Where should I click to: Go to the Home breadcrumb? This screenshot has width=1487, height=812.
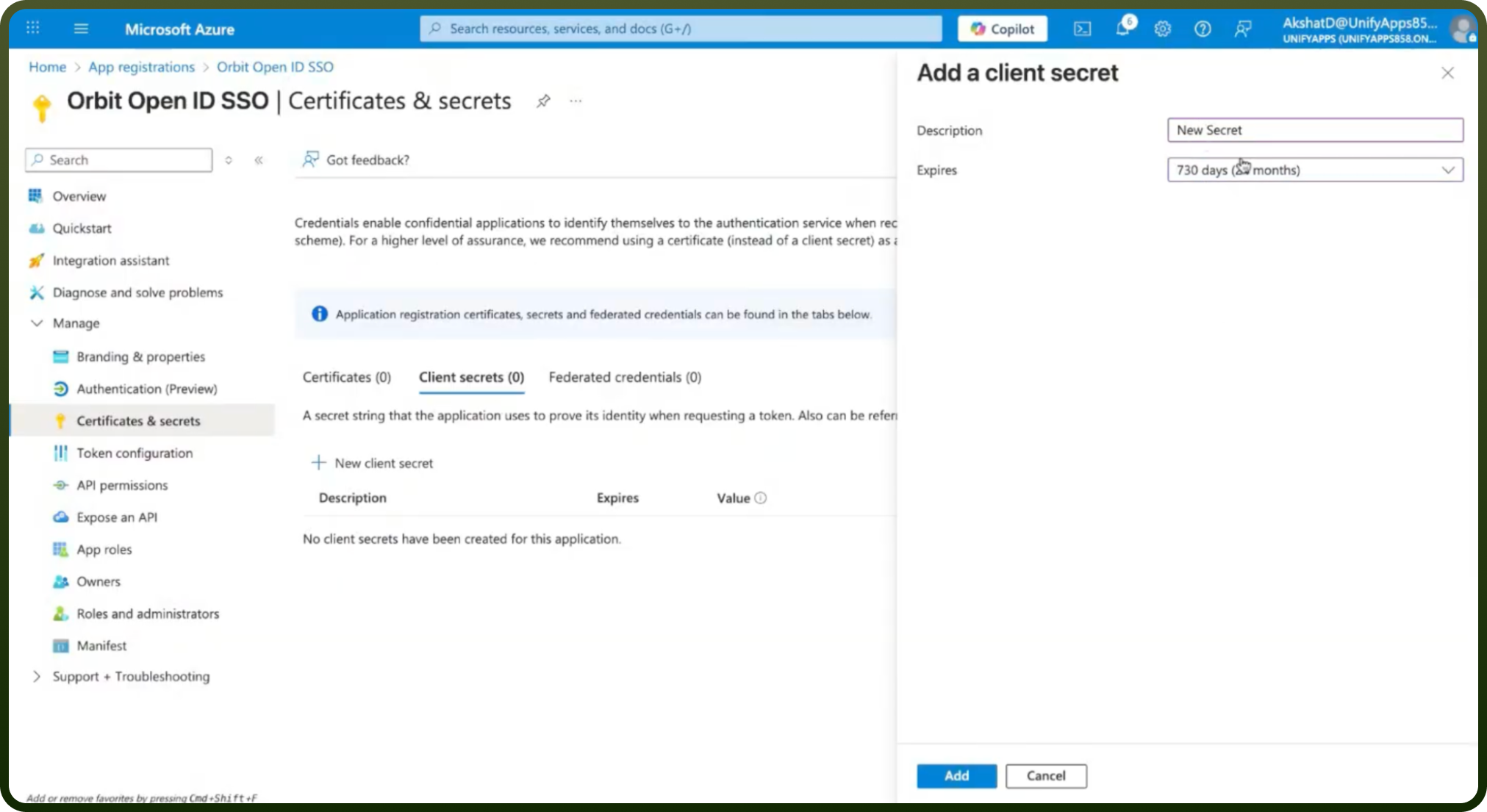(x=47, y=67)
